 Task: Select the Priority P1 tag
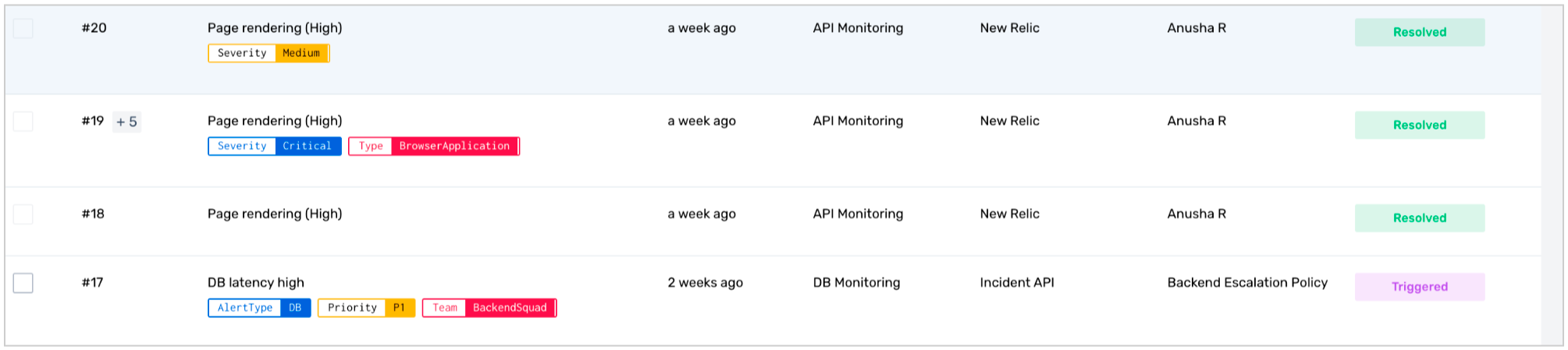[366, 308]
